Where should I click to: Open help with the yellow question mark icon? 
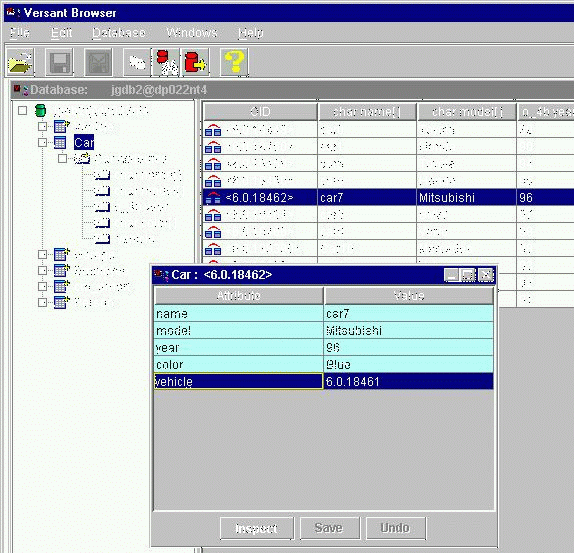click(x=234, y=62)
